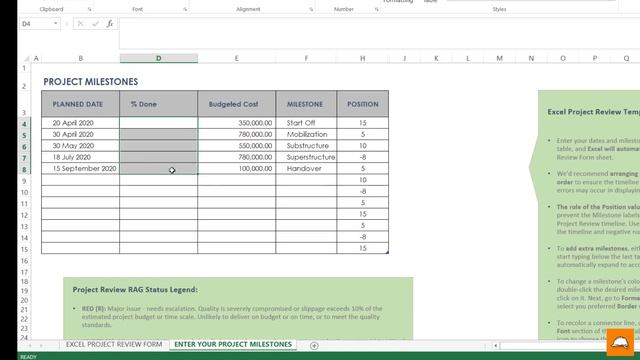Image resolution: width=640 pixels, height=360 pixels.
Task: Add a new sheet with plus icon
Action: tap(314, 346)
